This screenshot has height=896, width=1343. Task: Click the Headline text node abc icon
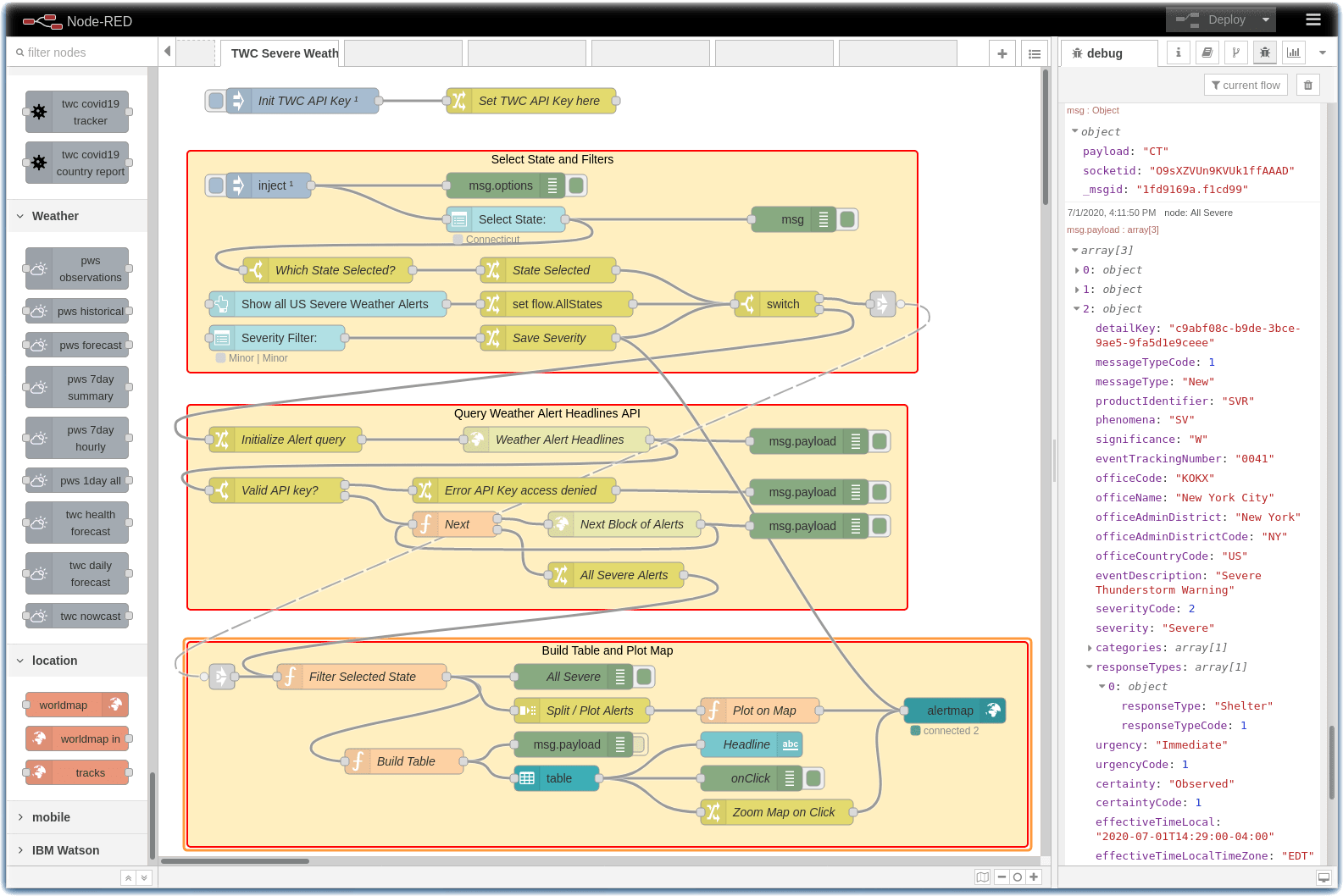pyautogui.click(x=790, y=744)
